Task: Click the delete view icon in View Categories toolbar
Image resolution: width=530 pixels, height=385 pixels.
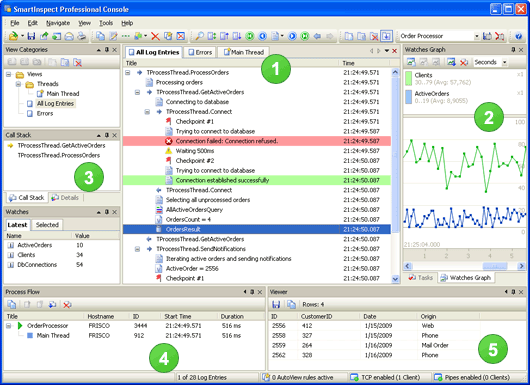Action: (x=78, y=62)
